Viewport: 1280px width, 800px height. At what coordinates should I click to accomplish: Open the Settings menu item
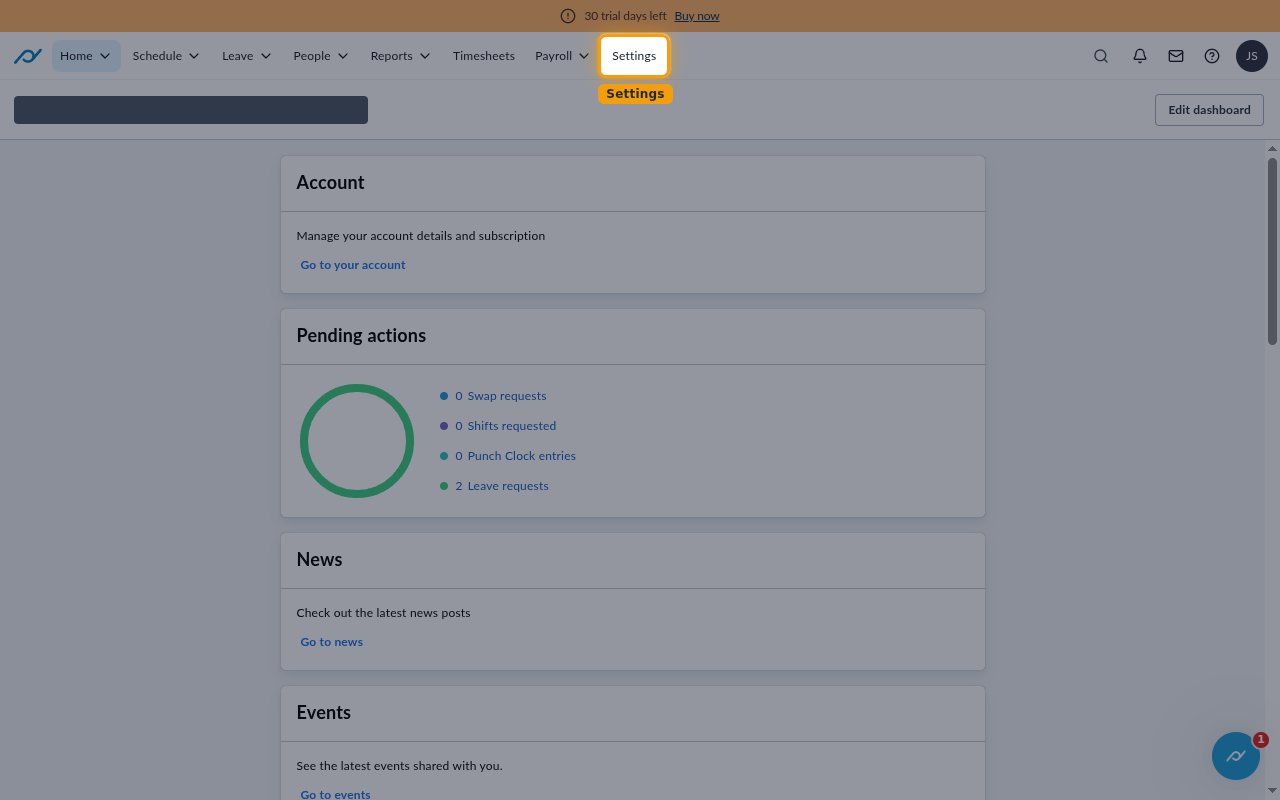click(x=634, y=56)
